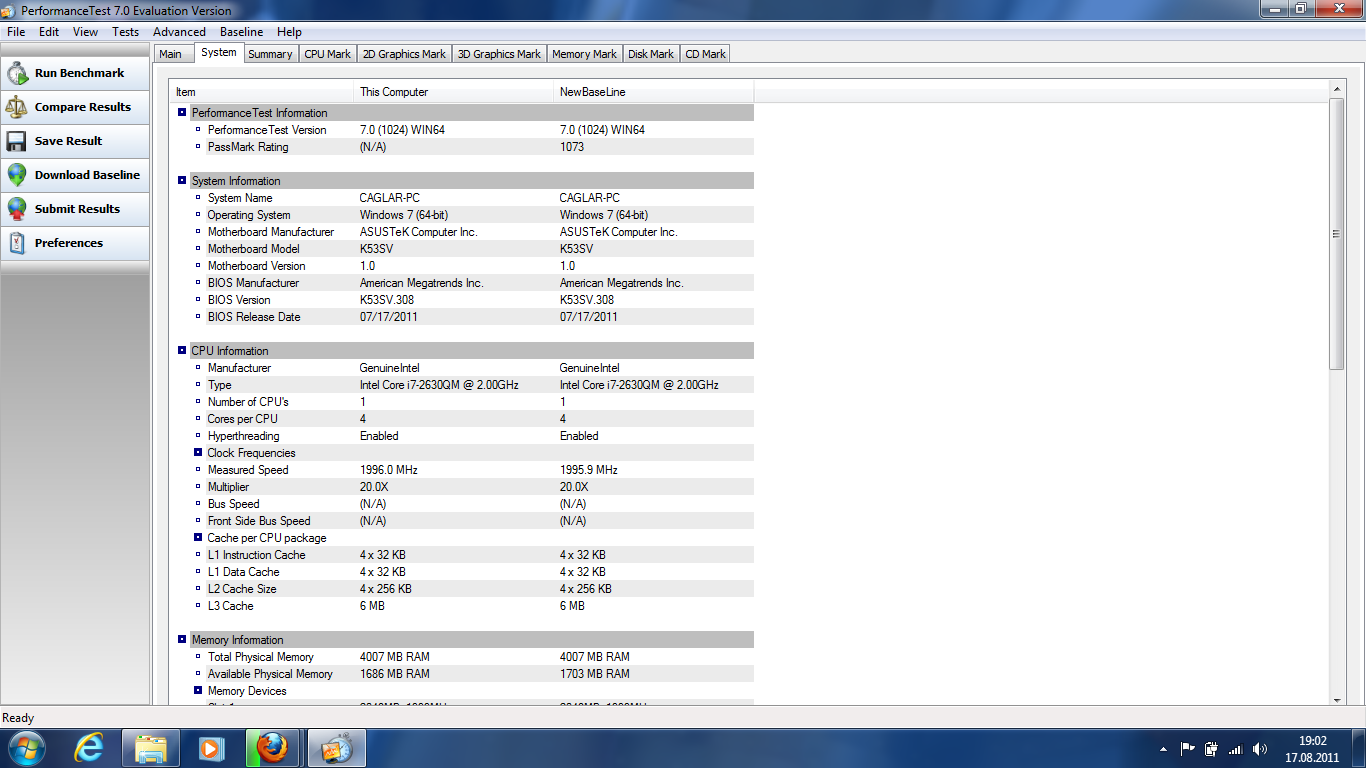Click the network signal tray icon
The width and height of the screenshot is (1366, 768).
pos(1235,748)
